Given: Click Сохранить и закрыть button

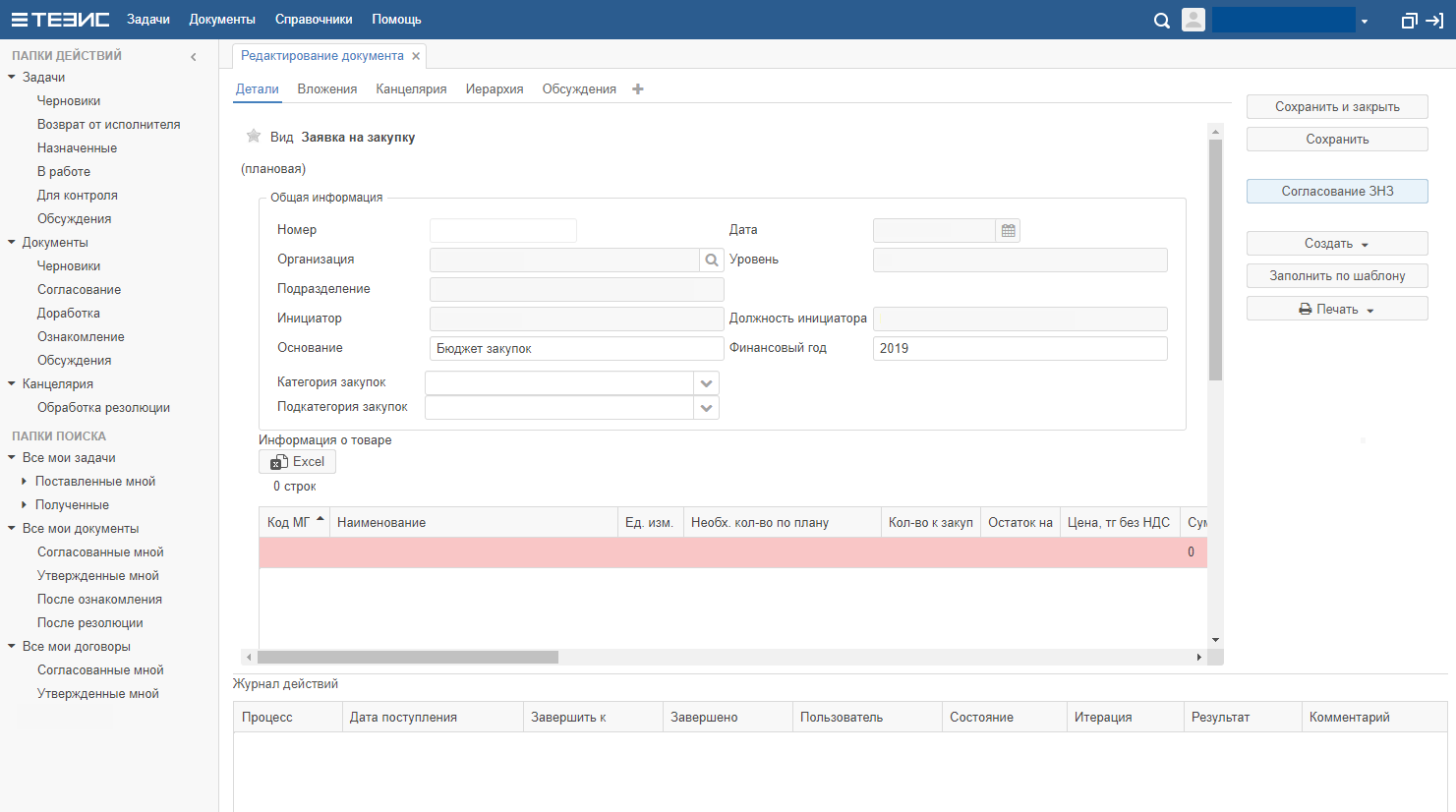Looking at the screenshot, I should pos(1337,107).
